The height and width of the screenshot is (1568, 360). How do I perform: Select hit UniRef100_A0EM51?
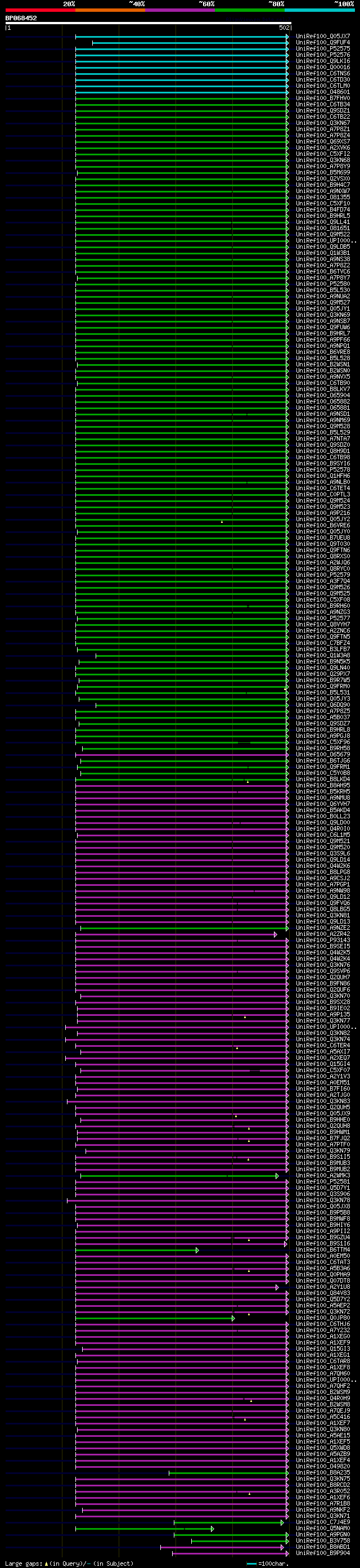[323, 1083]
